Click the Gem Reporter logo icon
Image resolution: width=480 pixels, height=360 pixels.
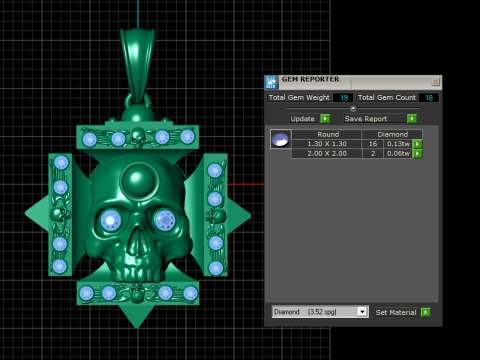pos(271,82)
